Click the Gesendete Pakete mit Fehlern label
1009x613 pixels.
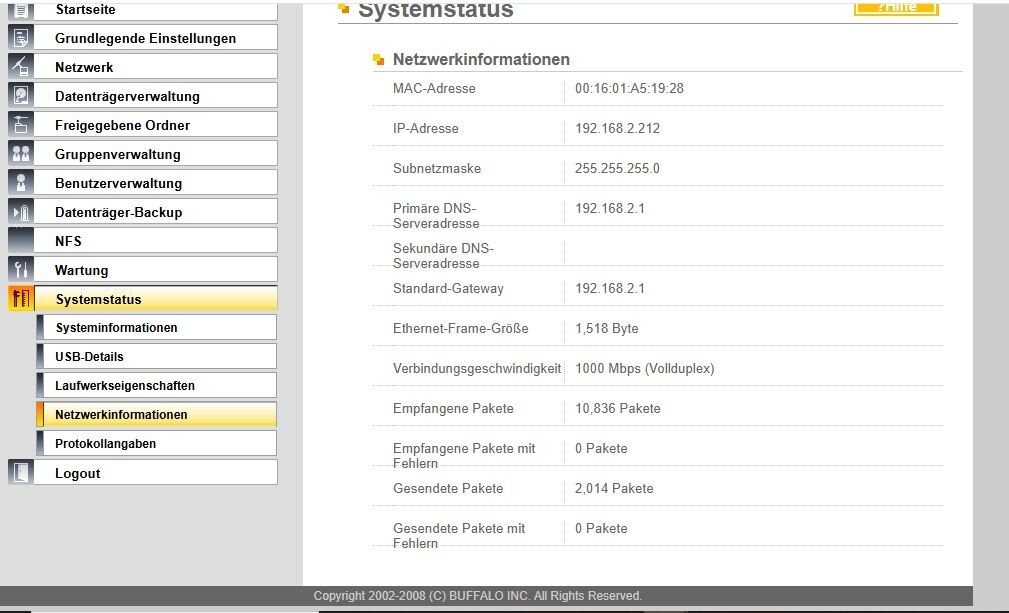[x=459, y=535]
